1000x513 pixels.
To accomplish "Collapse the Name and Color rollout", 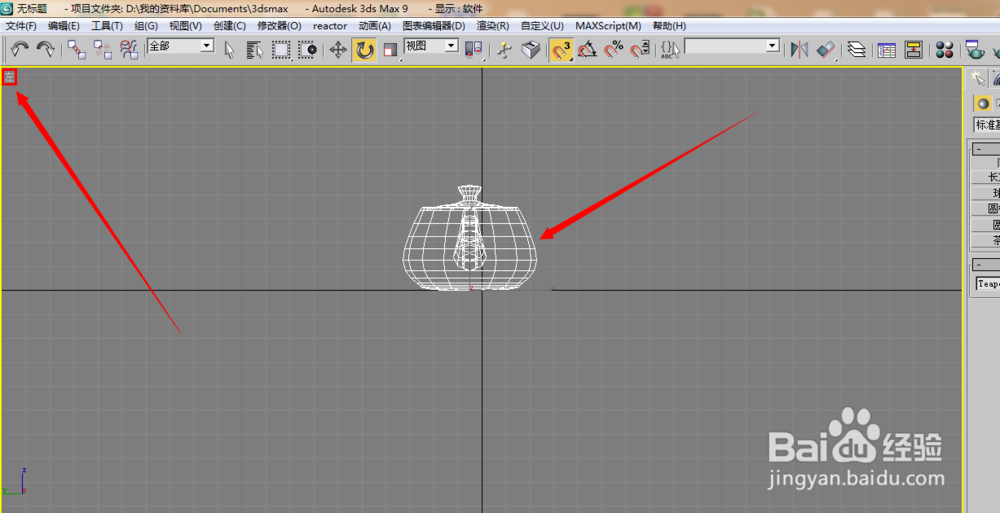I will tap(986, 265).
